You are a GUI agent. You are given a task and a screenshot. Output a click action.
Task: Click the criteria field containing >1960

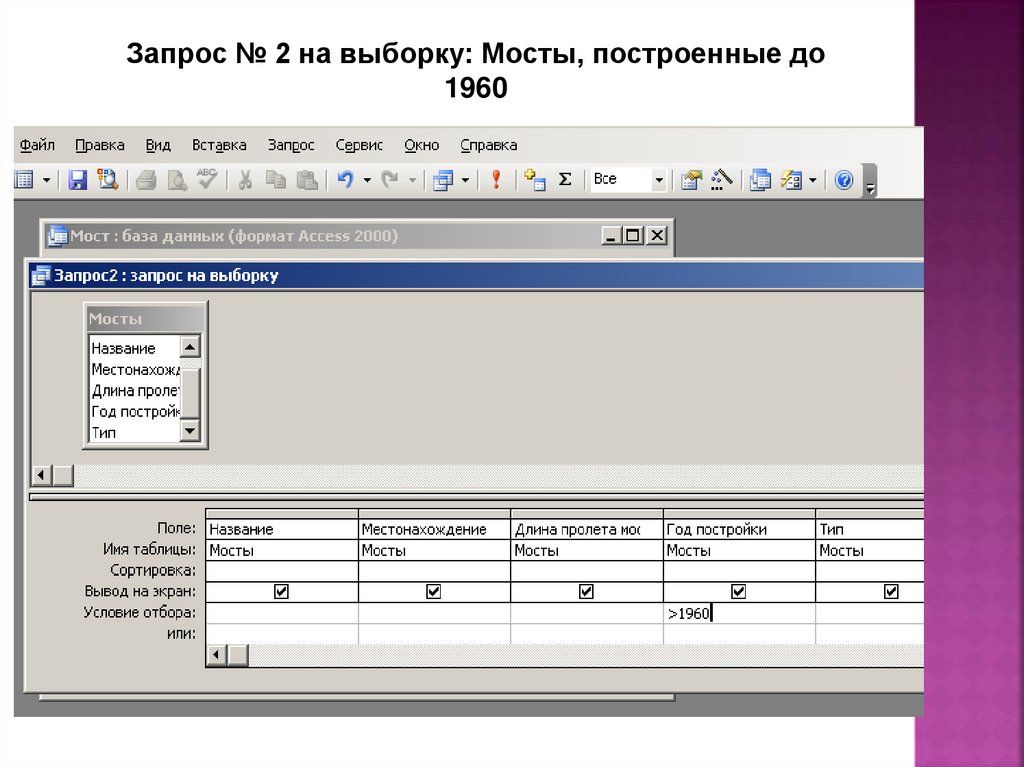tap(738, 613)
